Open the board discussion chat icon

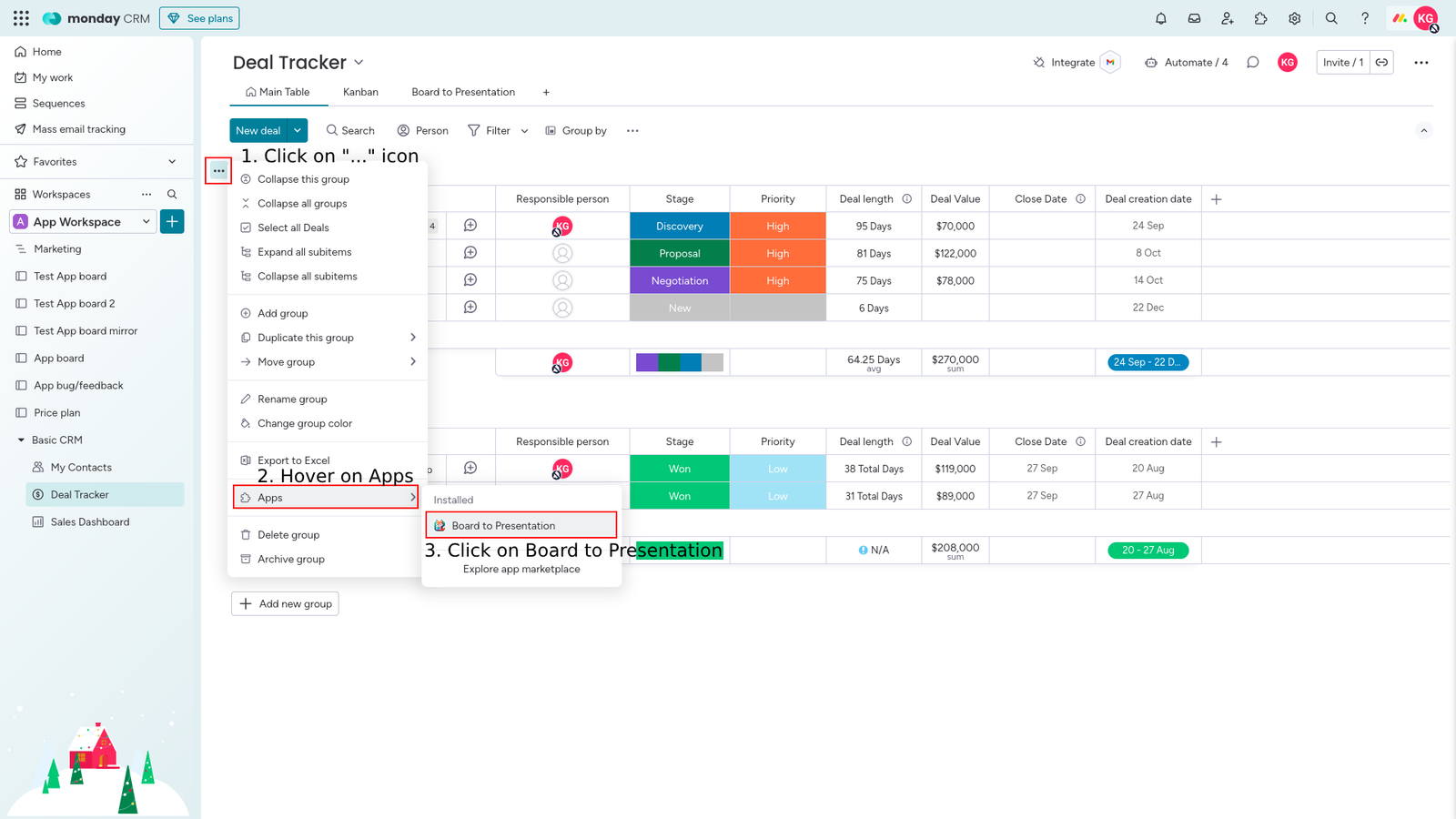point(1253,63)
